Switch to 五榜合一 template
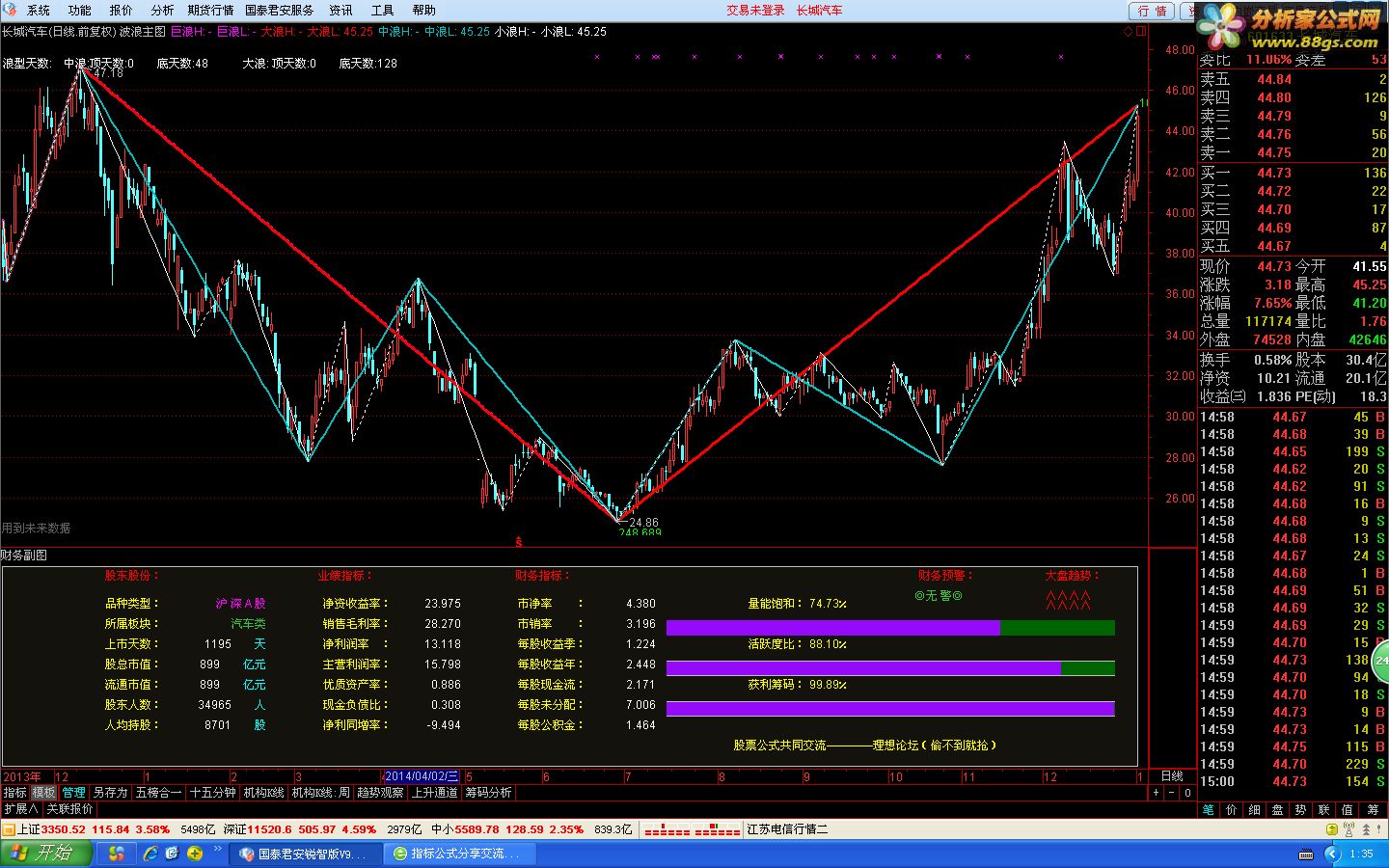The height and width of the screenshot is (868, 1389). [x=158, y=793]
